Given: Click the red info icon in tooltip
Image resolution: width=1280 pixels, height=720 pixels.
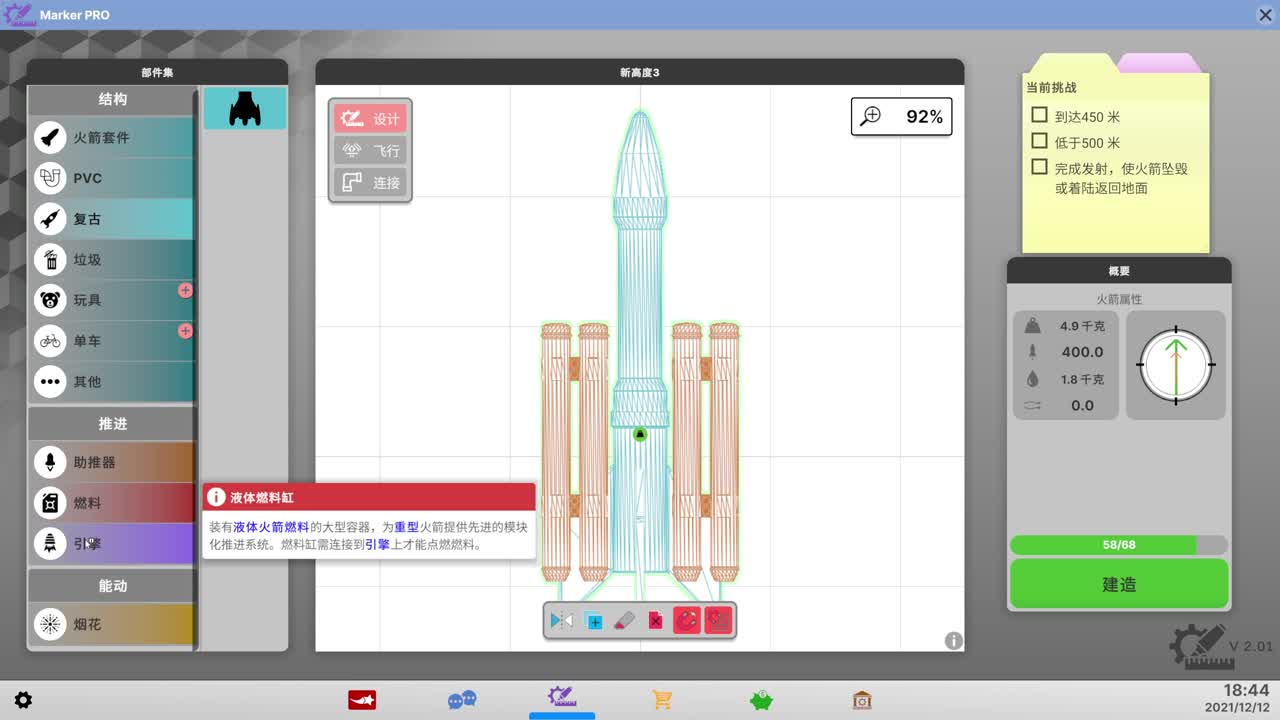Looking at the screenshot, I should coord(215,497).
